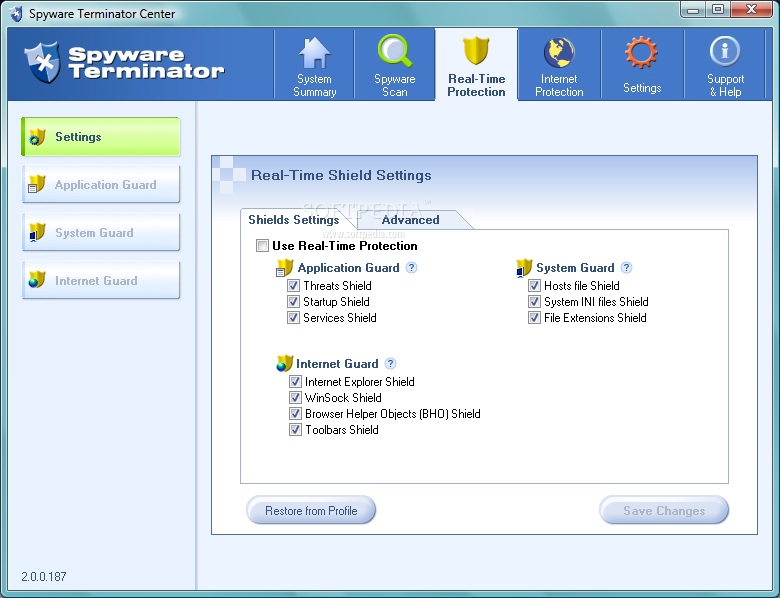Open the Internet Protection globe icon
The width and height of the screenshot is (780, 598).
pyautogui.click(x=559, y=52)
